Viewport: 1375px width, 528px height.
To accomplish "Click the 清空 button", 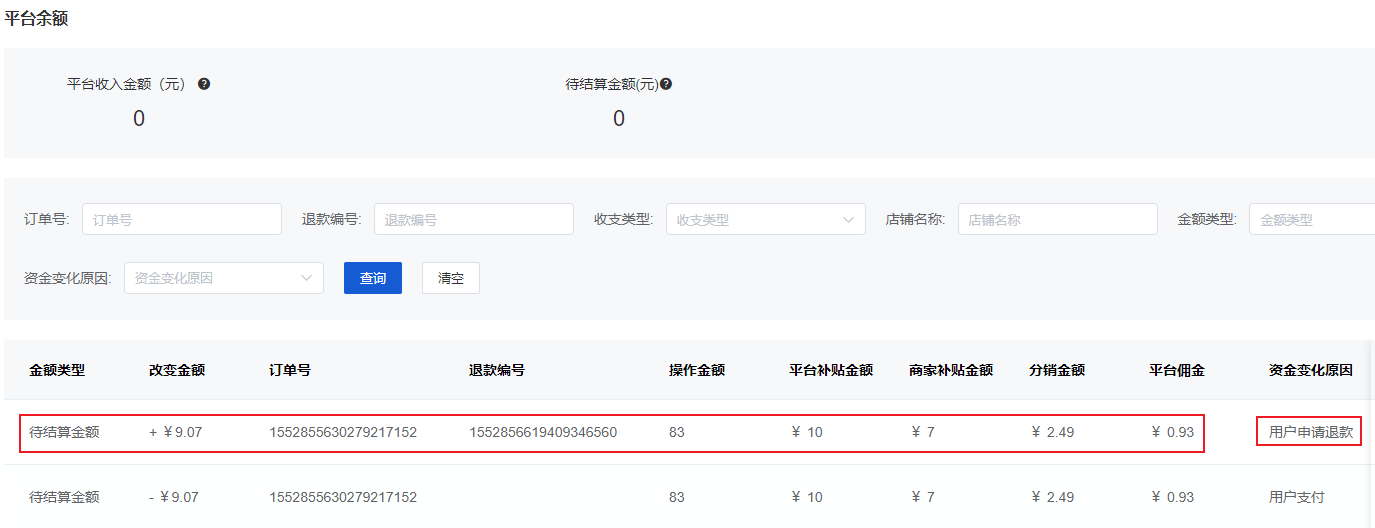I will [x=451, y=278].
